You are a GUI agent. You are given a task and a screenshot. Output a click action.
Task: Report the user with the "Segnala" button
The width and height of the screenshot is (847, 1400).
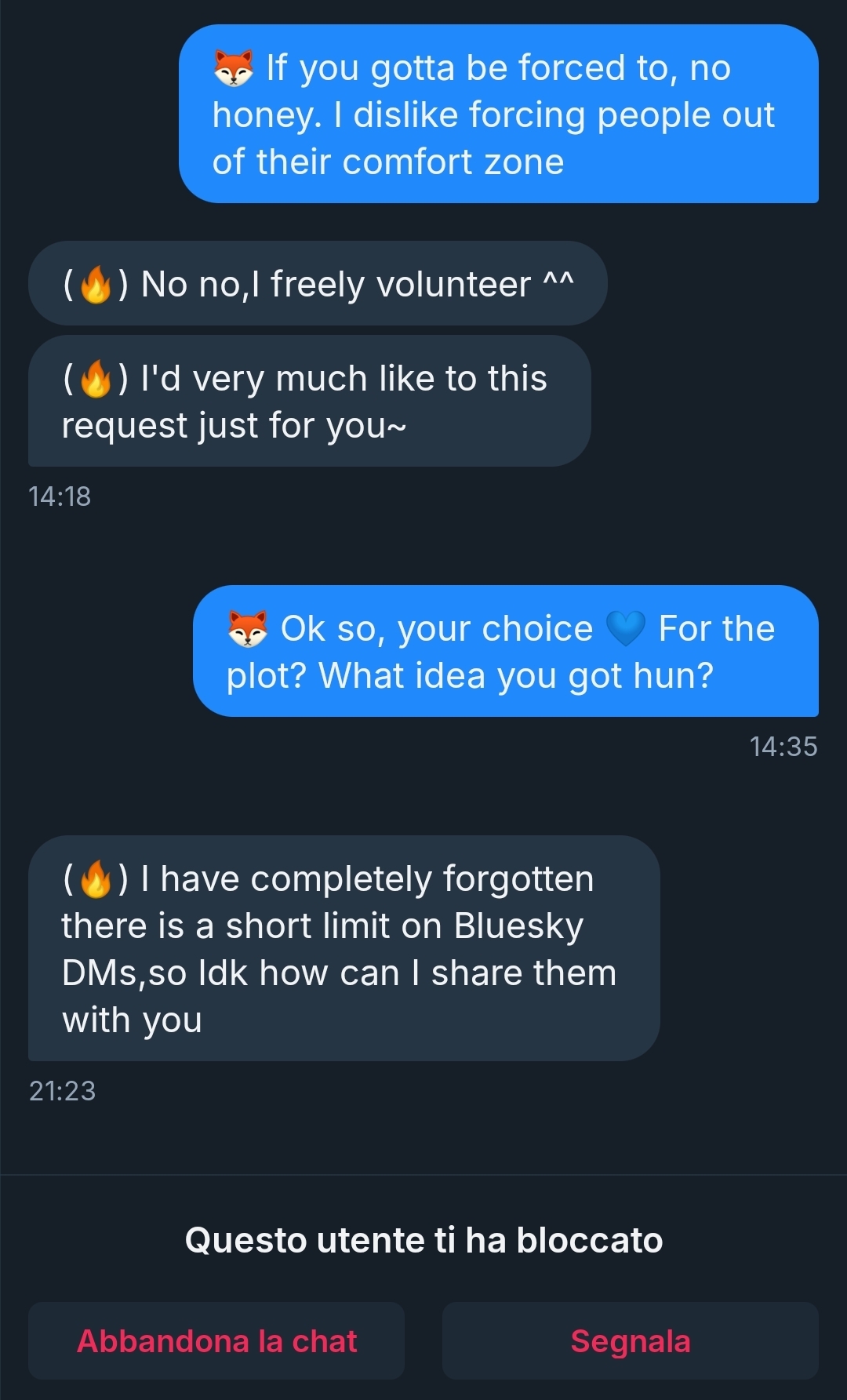pos(631,1341)
